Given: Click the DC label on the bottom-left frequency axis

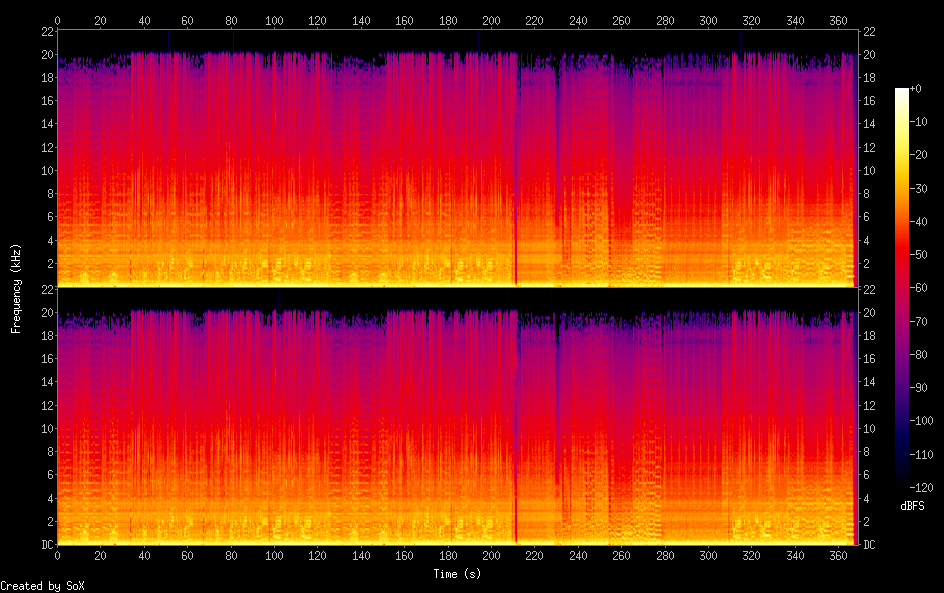Looking at the screenshot, I should tap(47, 545).
